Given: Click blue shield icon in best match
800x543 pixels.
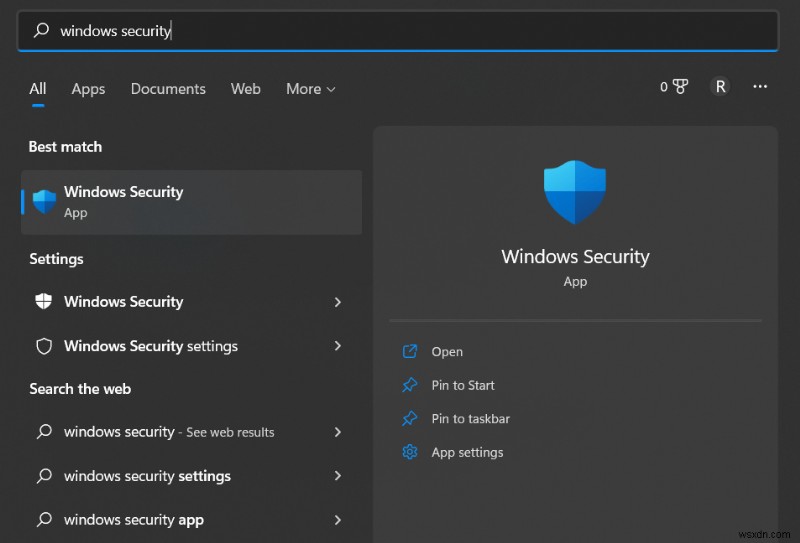Looking at the screenshot, I should [x=44, y=202].
